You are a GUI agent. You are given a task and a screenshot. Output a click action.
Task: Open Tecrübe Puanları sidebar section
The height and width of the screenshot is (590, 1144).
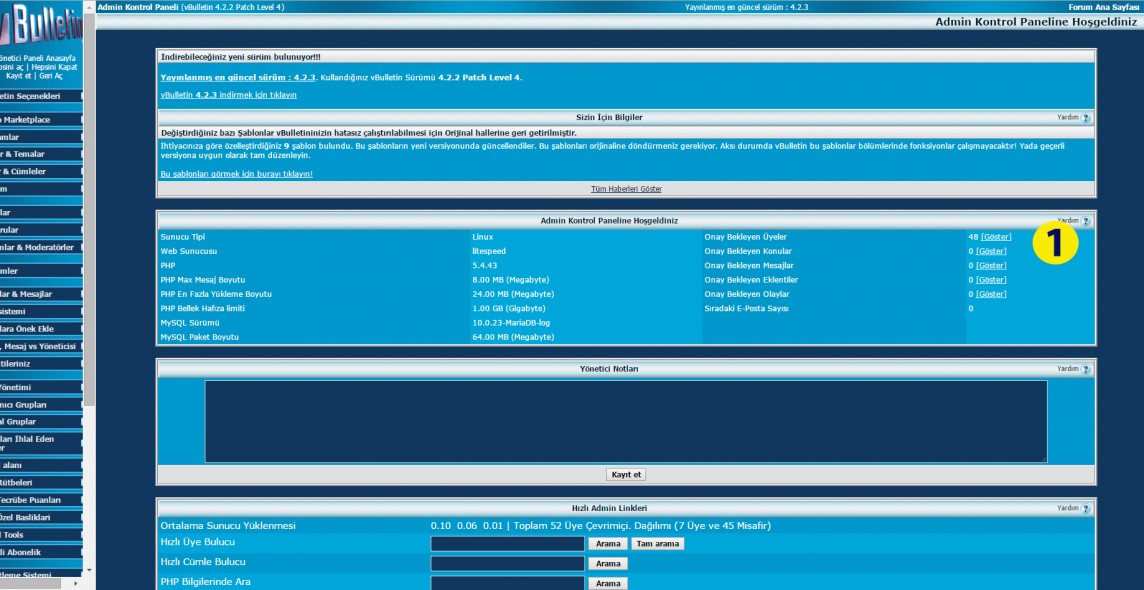(x=40, y=500)
